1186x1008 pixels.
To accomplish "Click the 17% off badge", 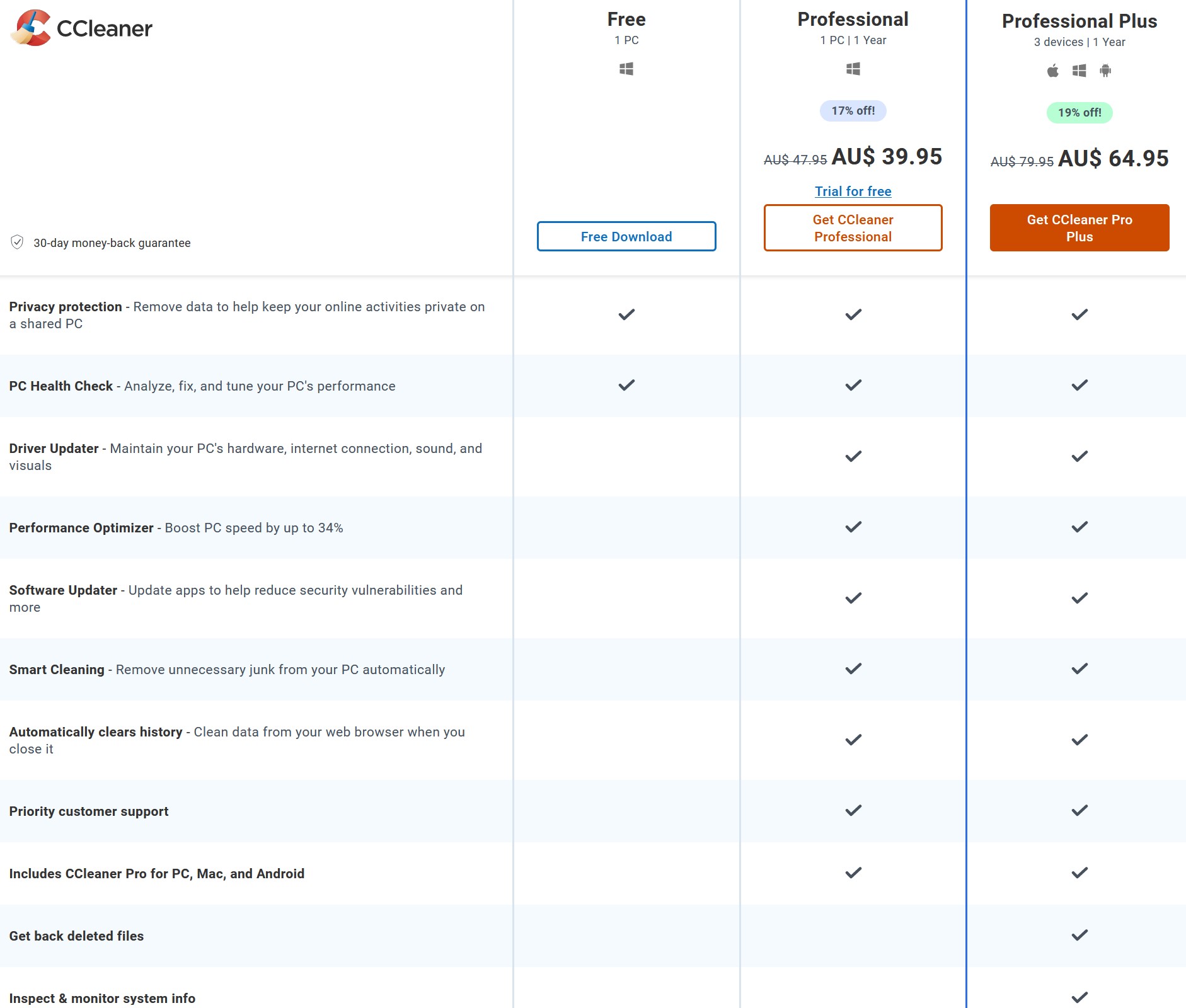I will click(x=853, y=111).
